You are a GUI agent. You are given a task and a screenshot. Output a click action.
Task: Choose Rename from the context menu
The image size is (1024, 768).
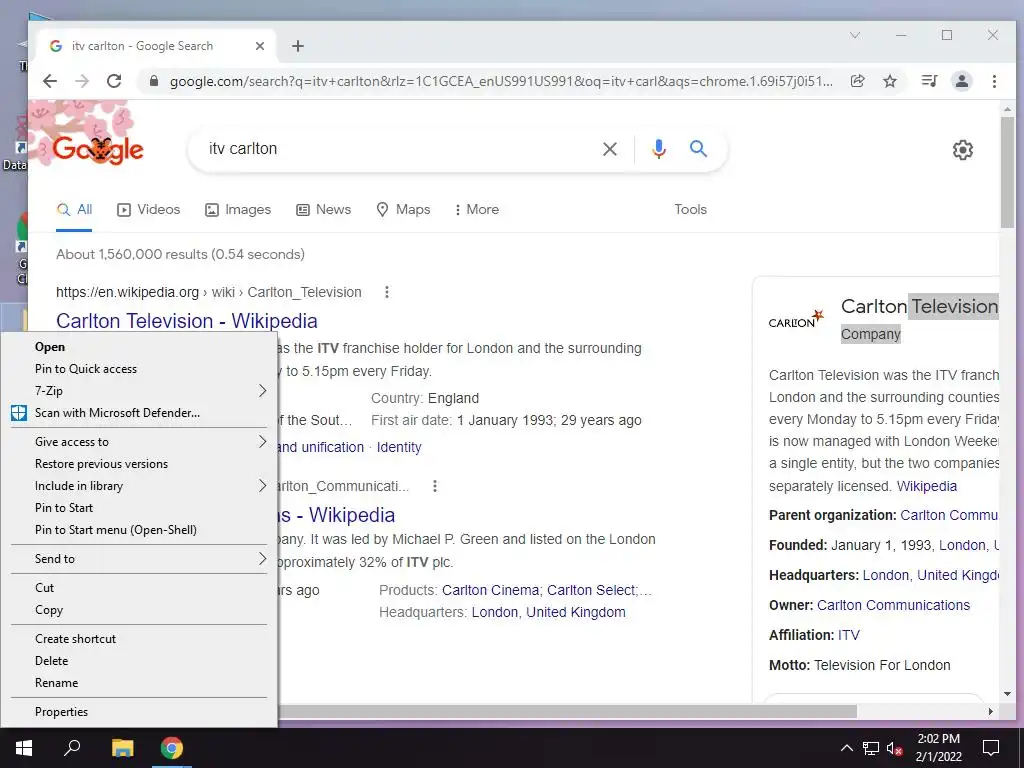[138, 683]
